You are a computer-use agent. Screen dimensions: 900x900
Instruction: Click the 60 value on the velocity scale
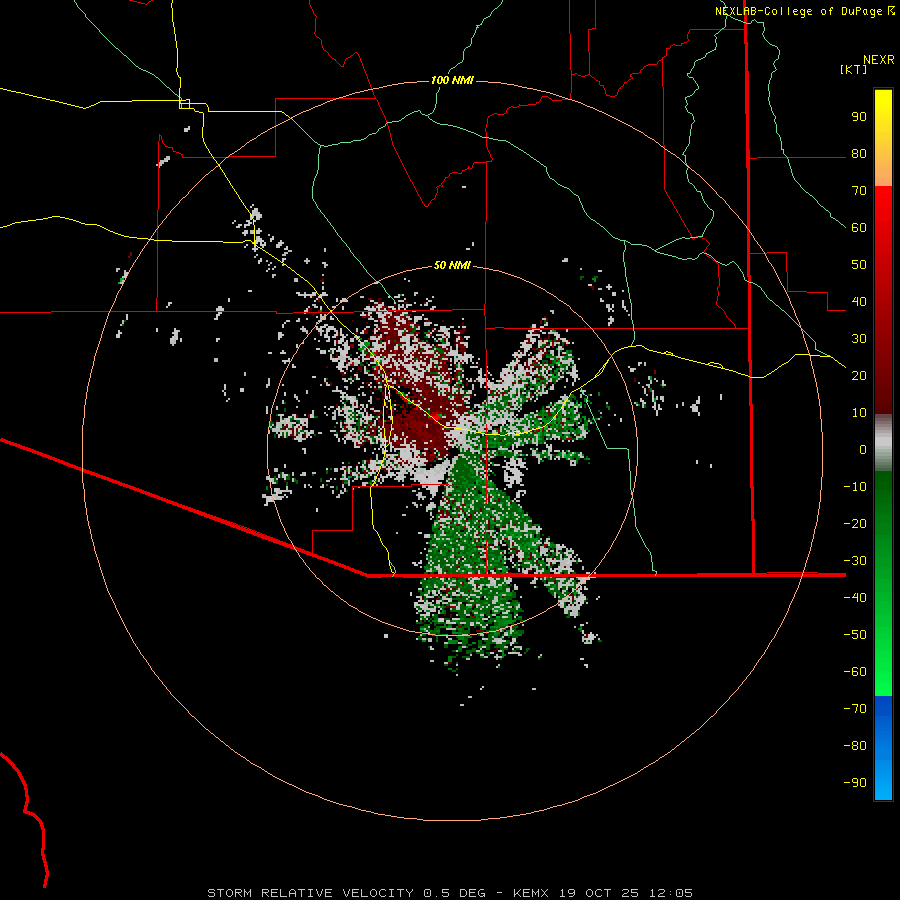[859, 227]
